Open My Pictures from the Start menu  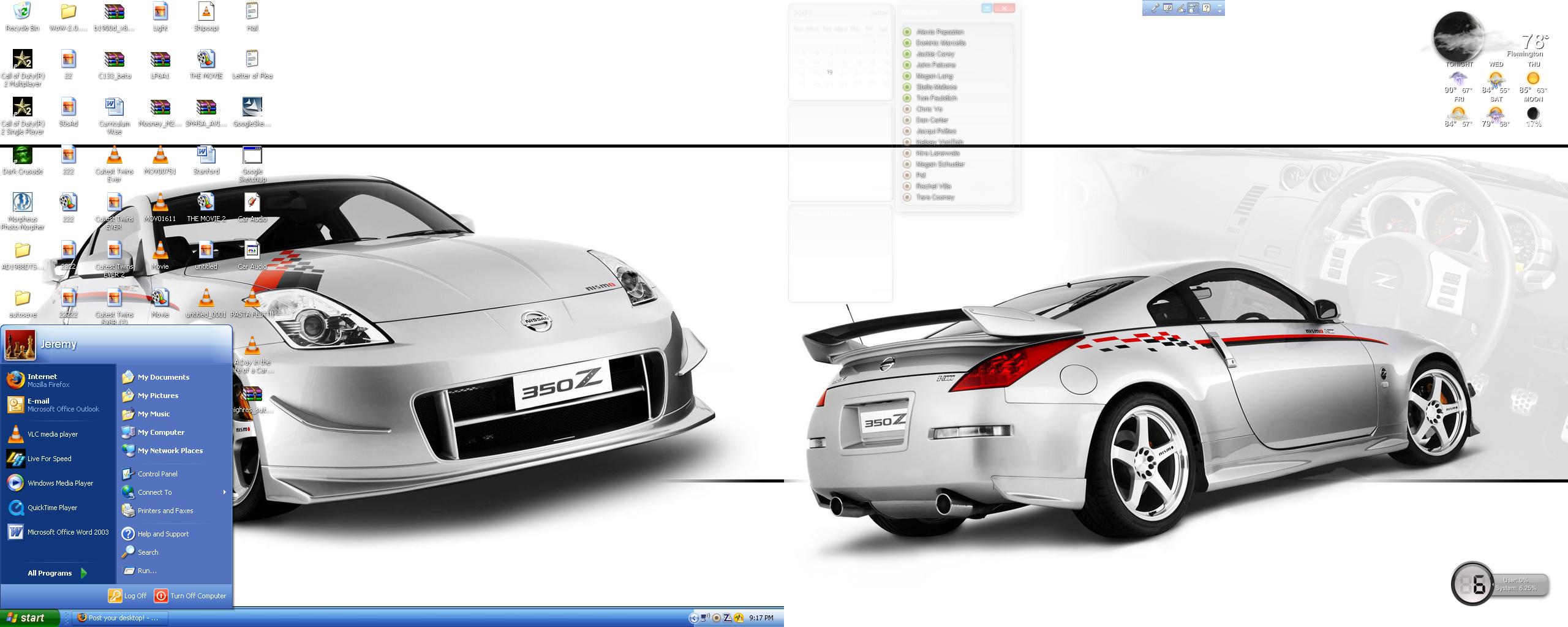175,396
